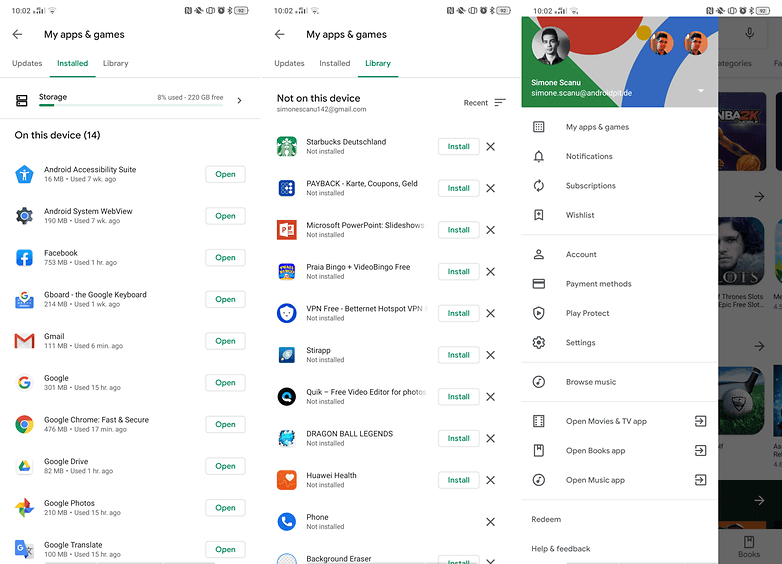Tap the Betternet VPN shield icon
Viewport: 782px width, 564px height.
coord(287,313)
